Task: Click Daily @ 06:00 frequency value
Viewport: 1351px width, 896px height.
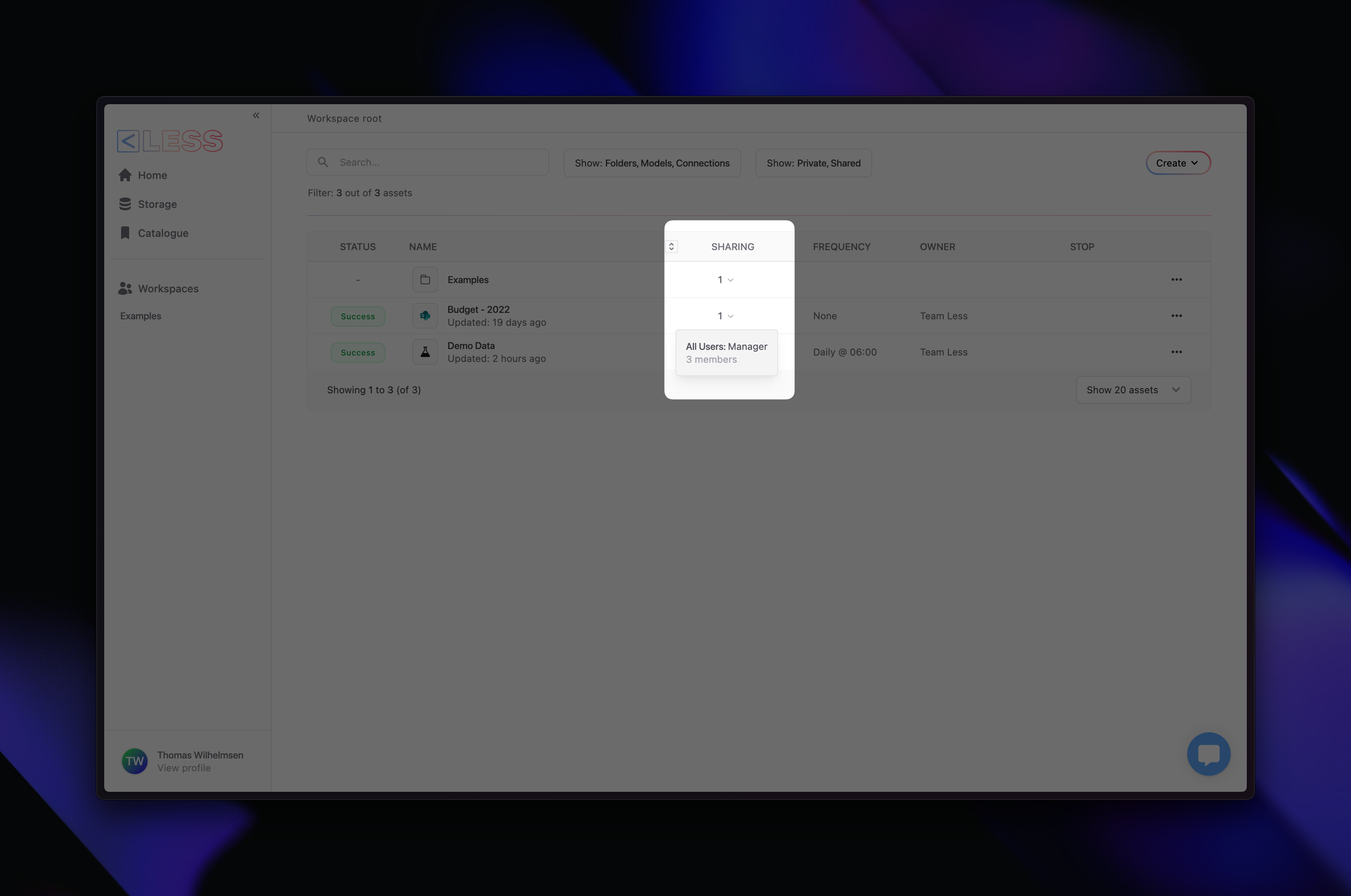Action: click(844, 352)
